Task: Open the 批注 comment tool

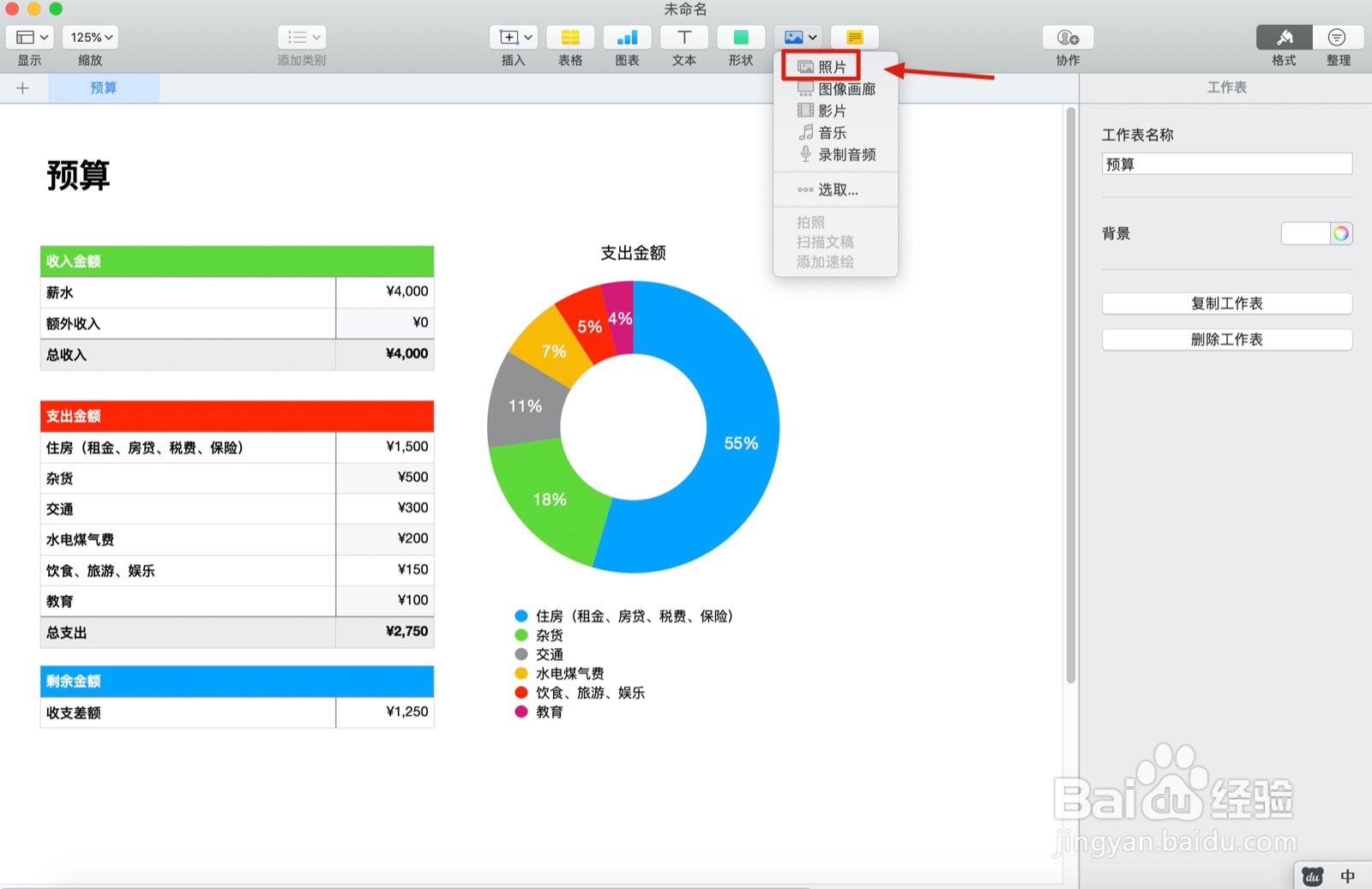Action: 854,37
